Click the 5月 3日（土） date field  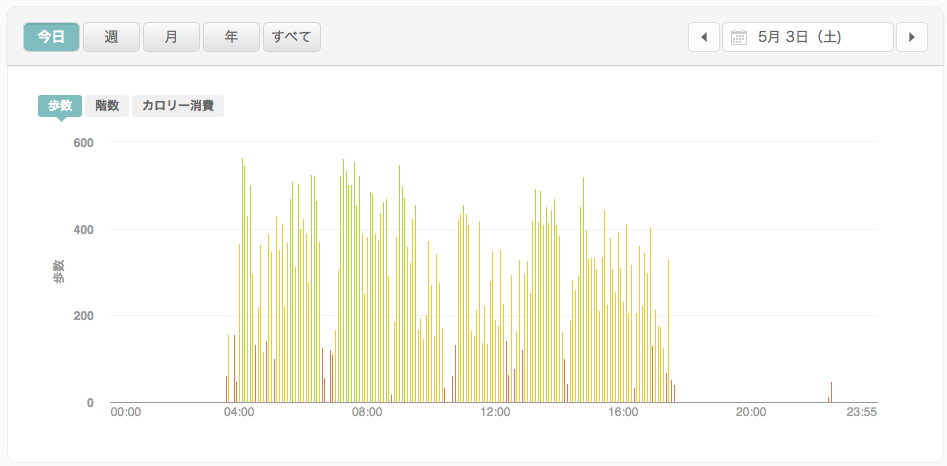click(807, 37)
